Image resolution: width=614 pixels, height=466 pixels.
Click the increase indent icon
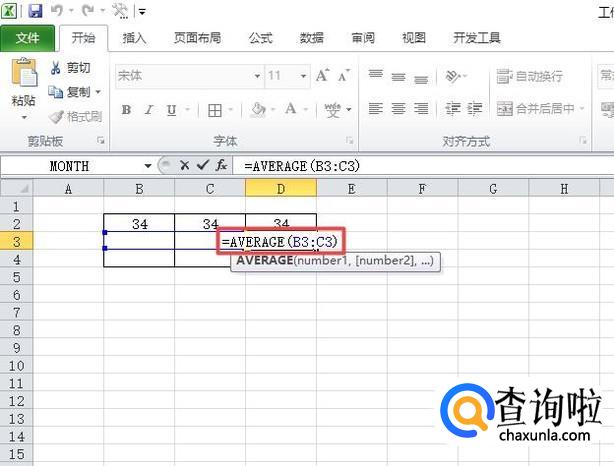[475, 108]
